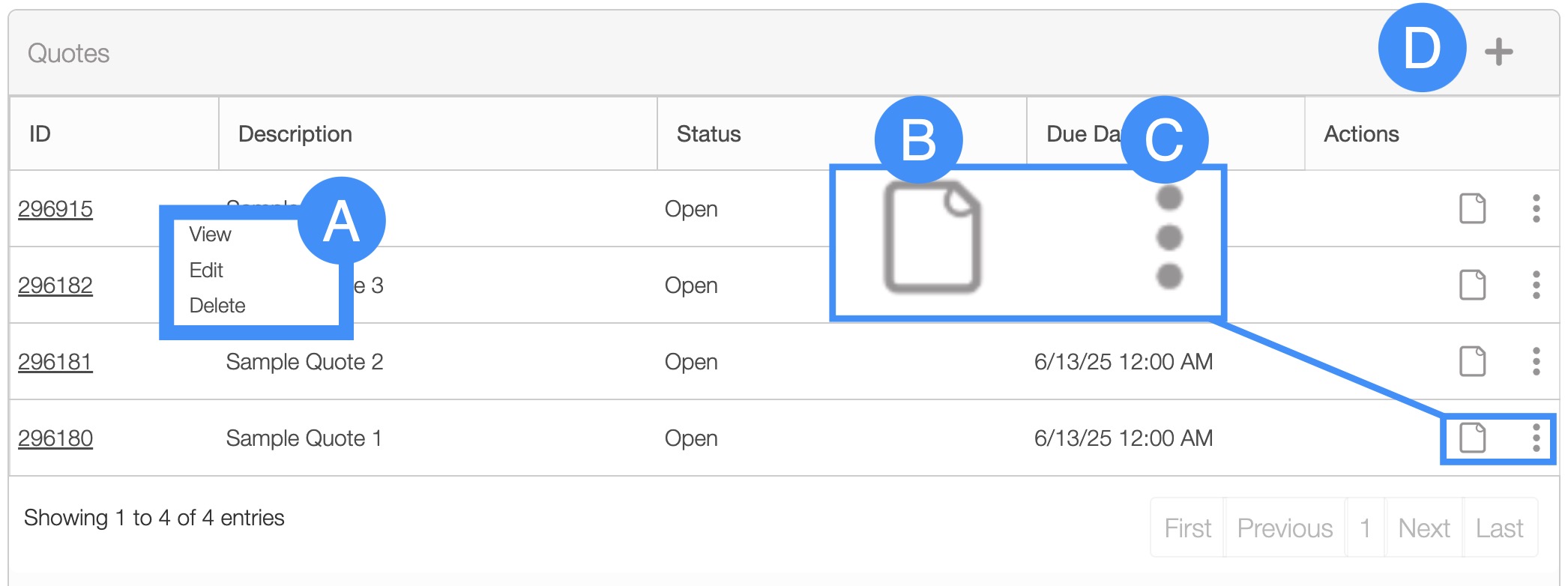The height and width of the screenshot is (586, 1568).
Task: Open document icon for quote 296915
Action: [x=1472, y=208]
